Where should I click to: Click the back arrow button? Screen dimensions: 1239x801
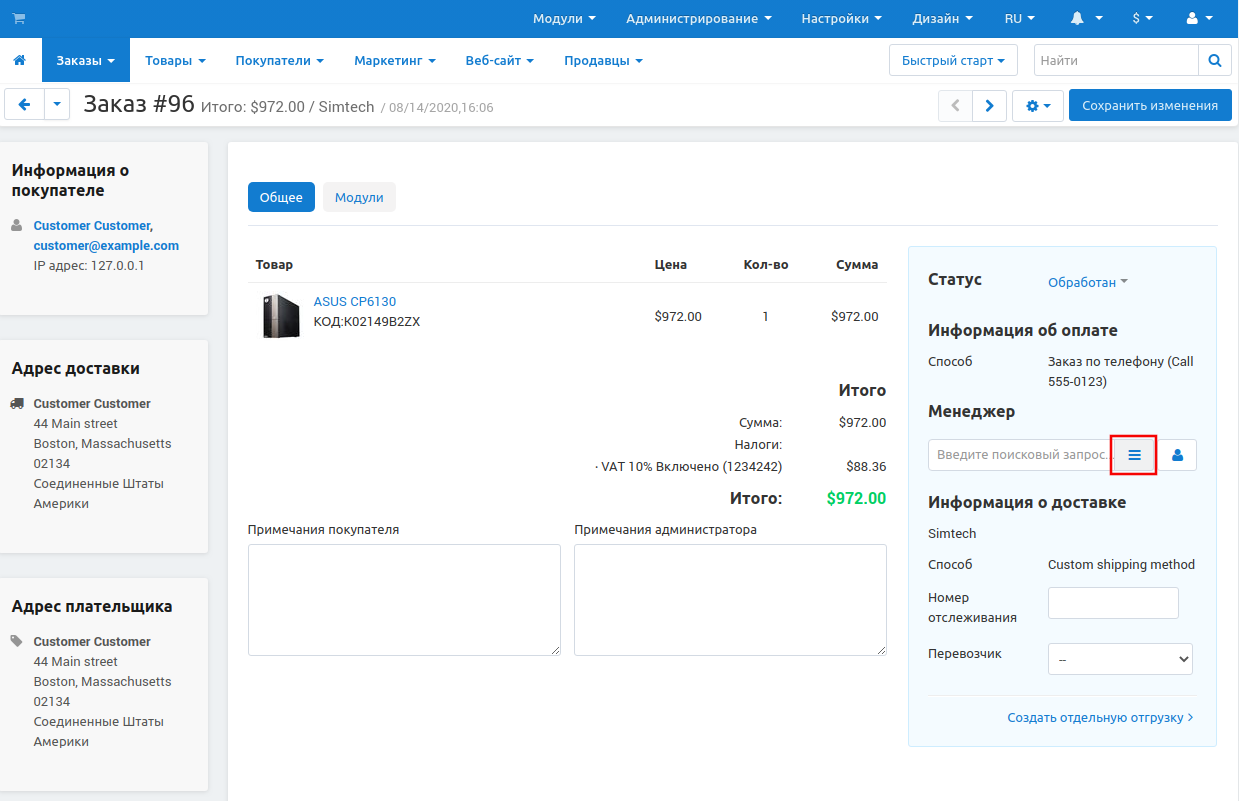25,105
